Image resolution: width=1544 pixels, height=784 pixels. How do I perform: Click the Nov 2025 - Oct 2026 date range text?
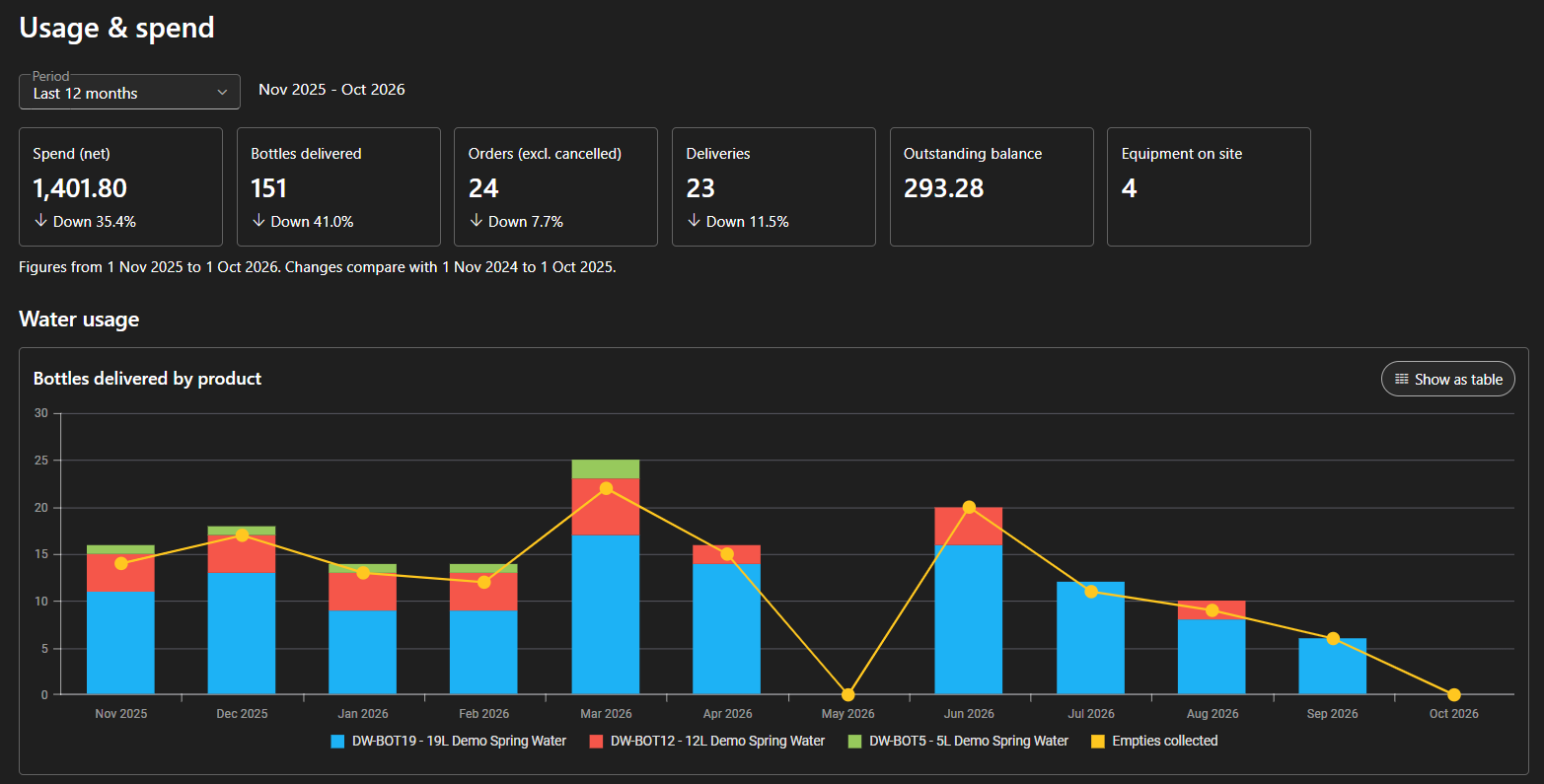tap(331, 89)
